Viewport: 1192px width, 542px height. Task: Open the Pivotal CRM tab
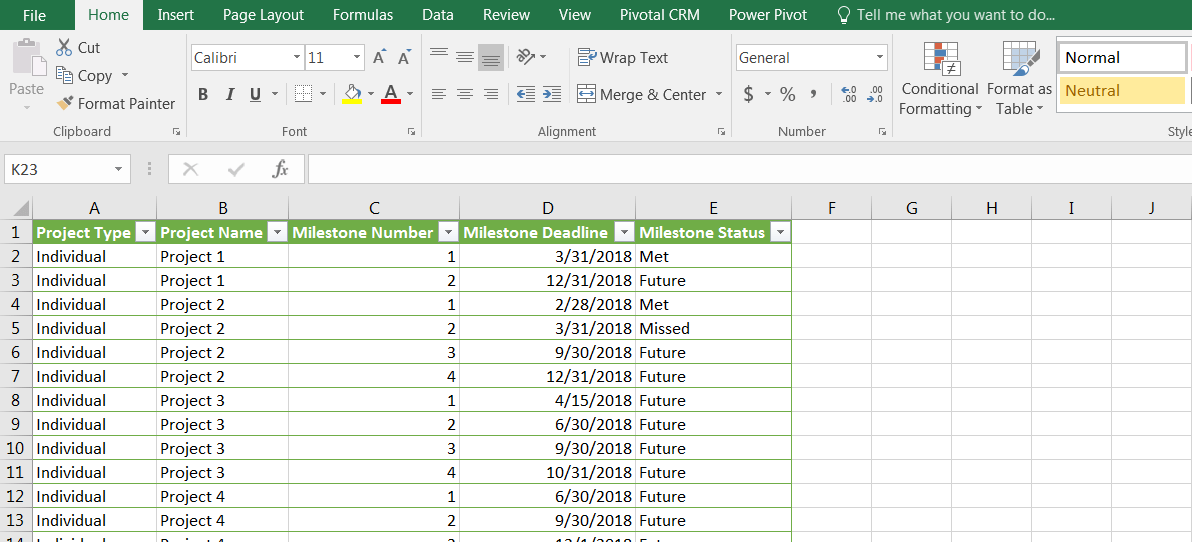coord(660,14)
